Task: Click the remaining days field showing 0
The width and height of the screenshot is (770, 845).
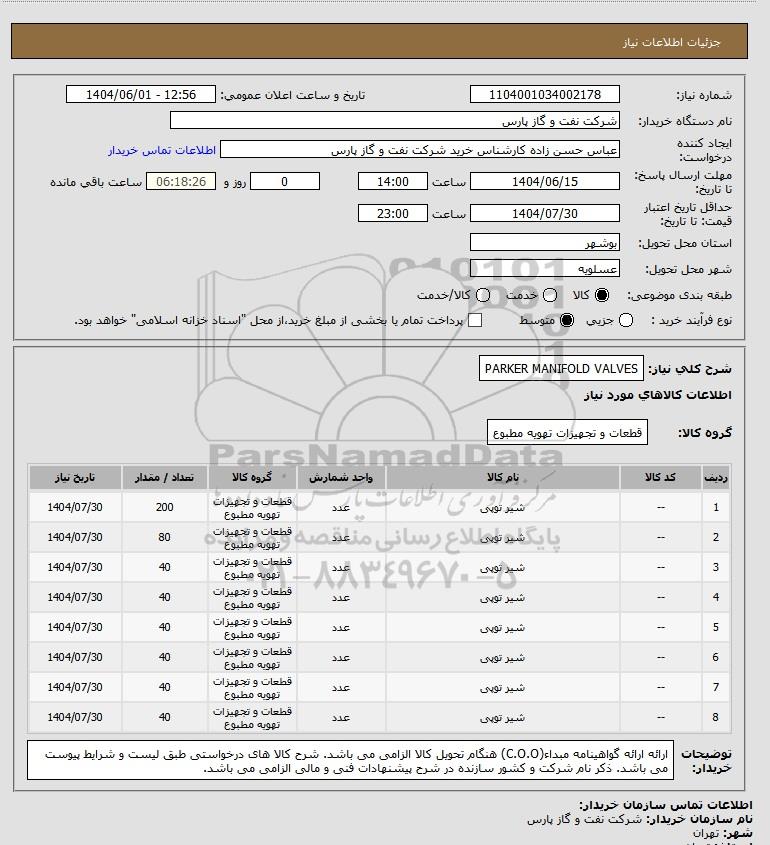Action: [x=285, y=181]
